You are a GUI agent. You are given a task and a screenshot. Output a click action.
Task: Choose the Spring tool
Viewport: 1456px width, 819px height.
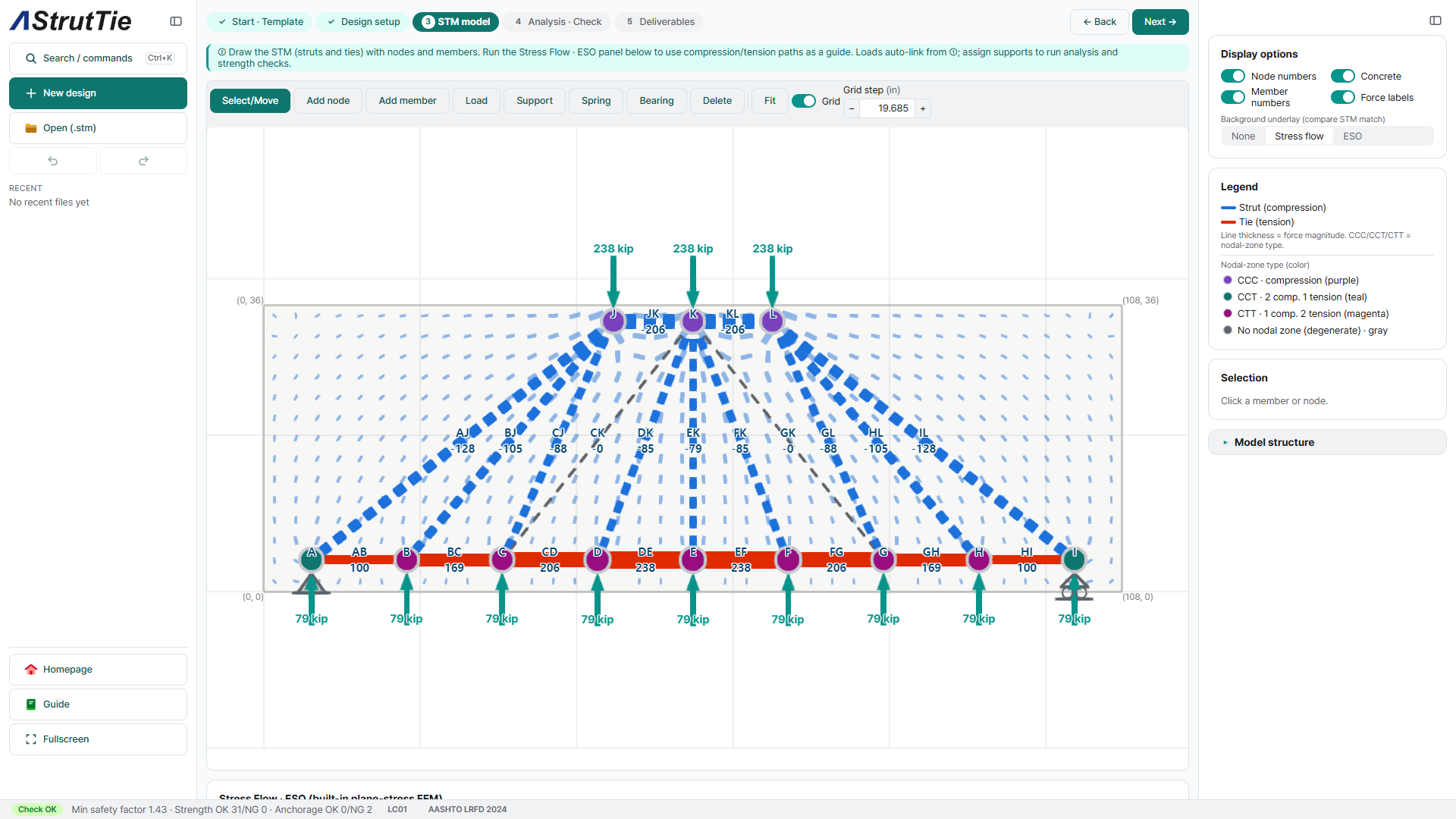[596, 101]
